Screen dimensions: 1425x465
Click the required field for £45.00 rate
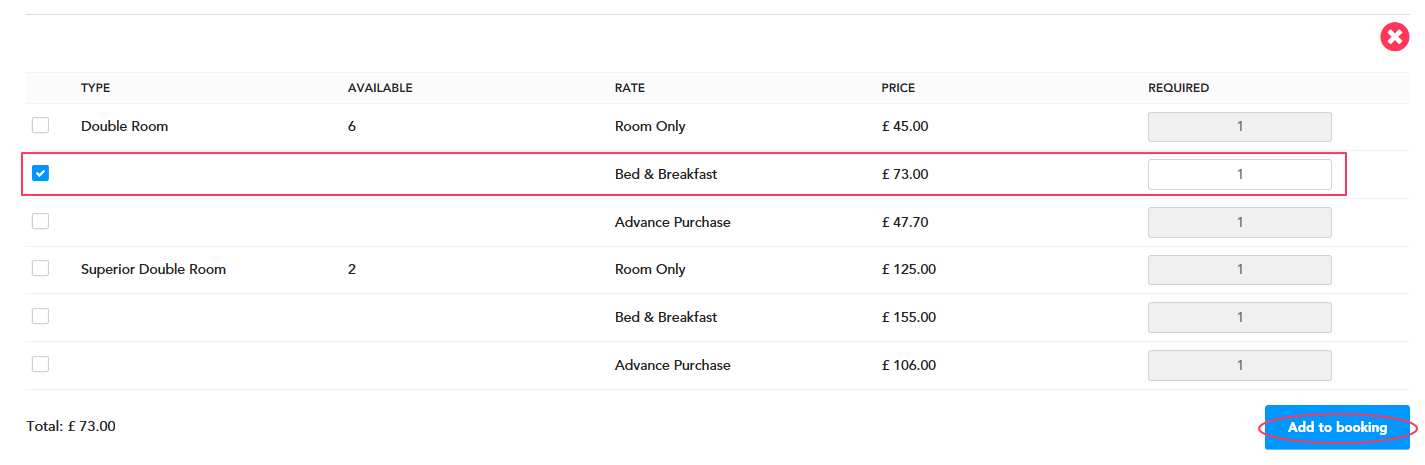tap(1239, 127)
